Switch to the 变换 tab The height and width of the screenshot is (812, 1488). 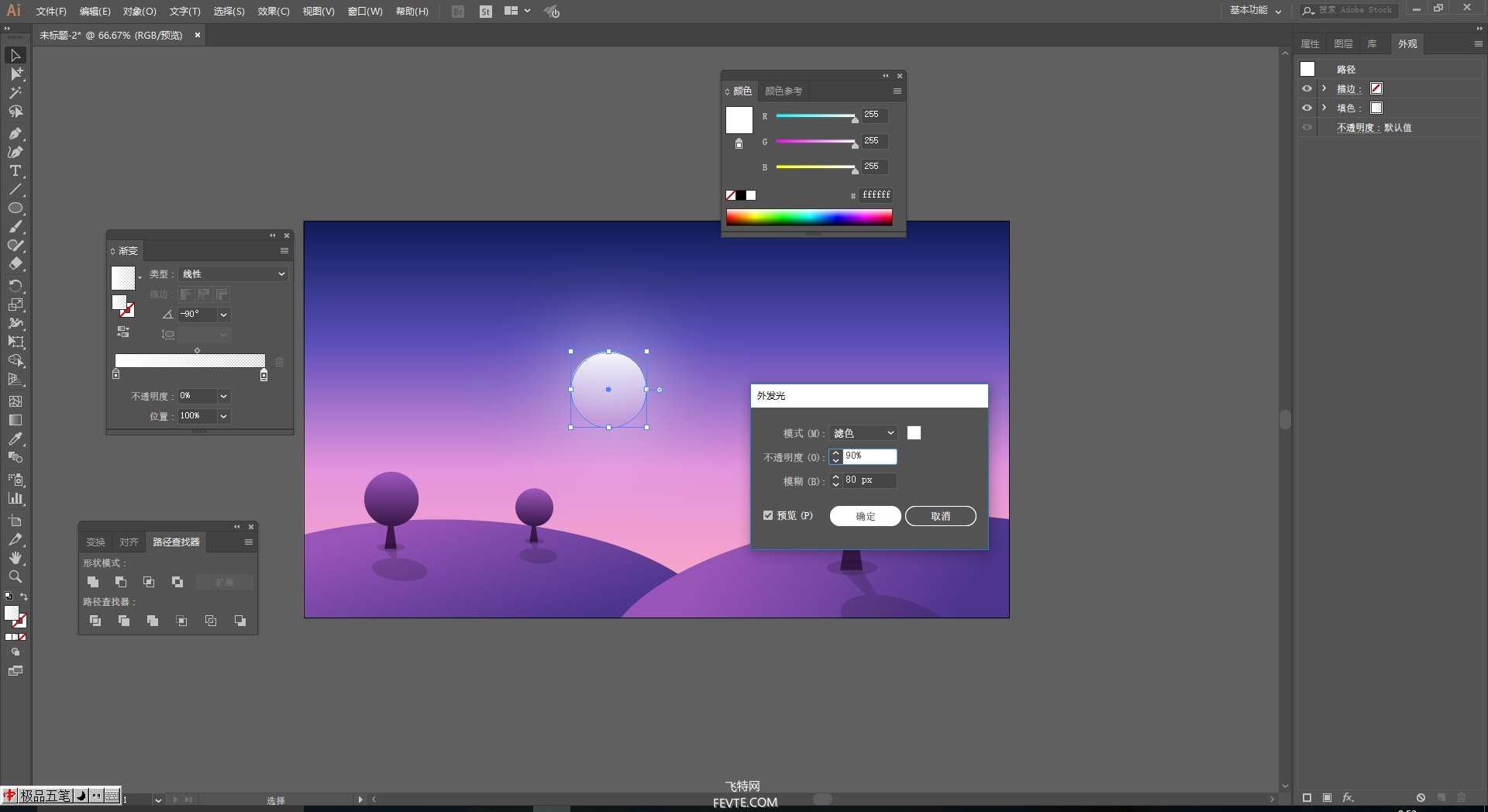pos(95,542)
